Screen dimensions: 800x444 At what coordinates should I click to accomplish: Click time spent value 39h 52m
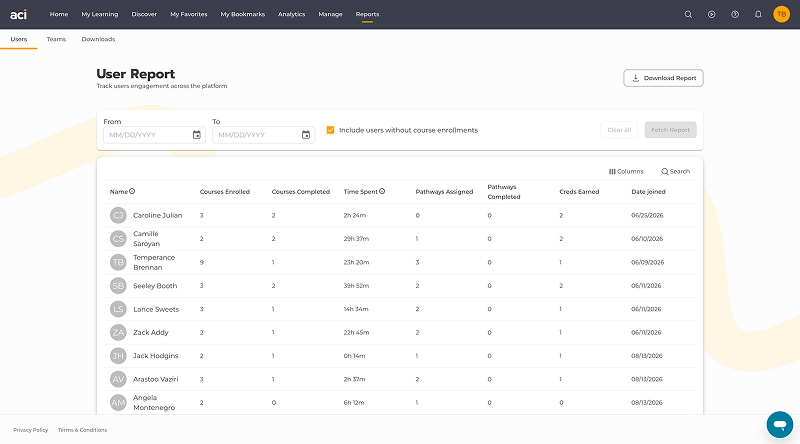[356, 286]
